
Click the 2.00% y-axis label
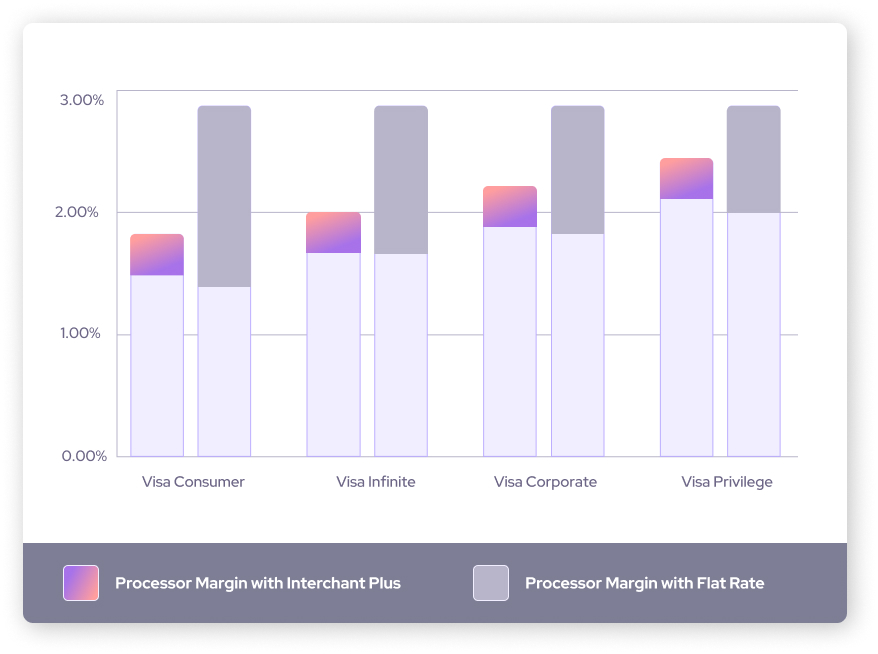point(82,212)
